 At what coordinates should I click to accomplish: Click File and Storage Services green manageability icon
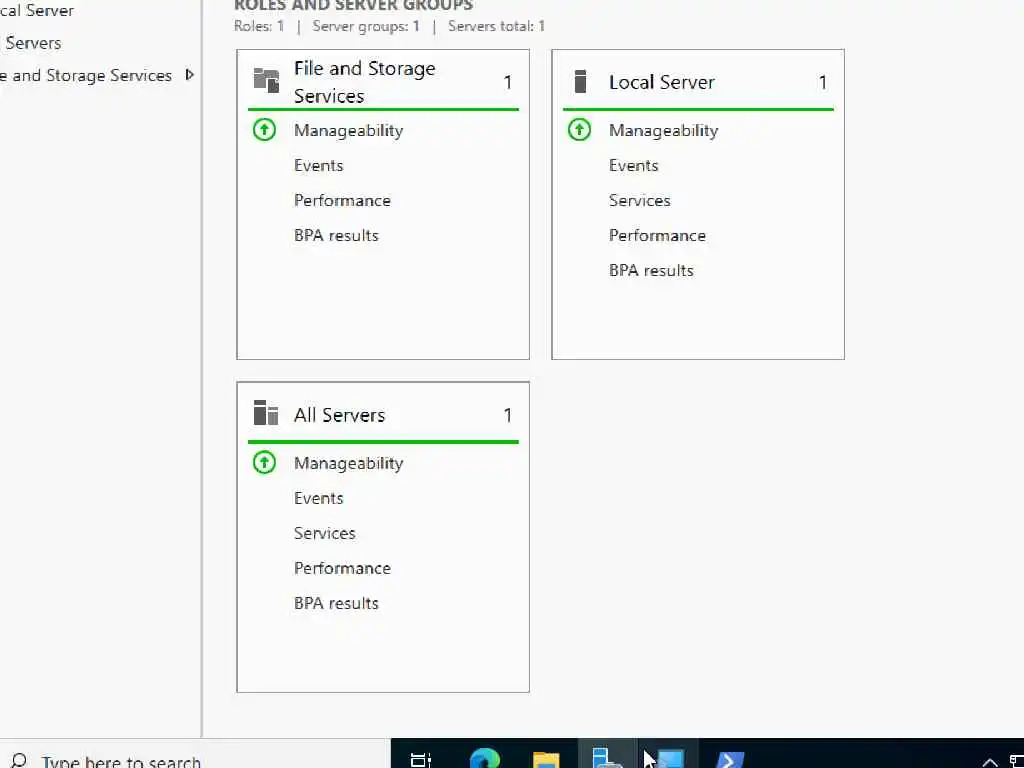(x=264, y=130)
